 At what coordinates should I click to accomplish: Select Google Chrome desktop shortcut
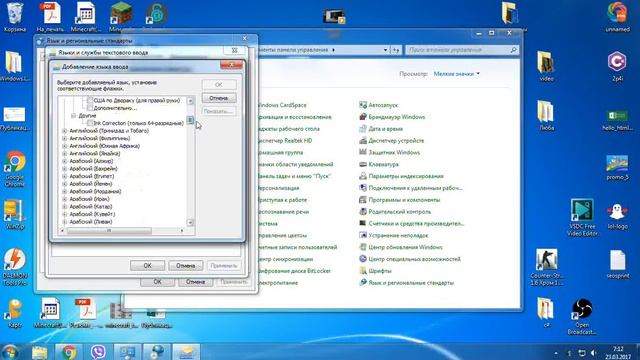click(15, 169)
